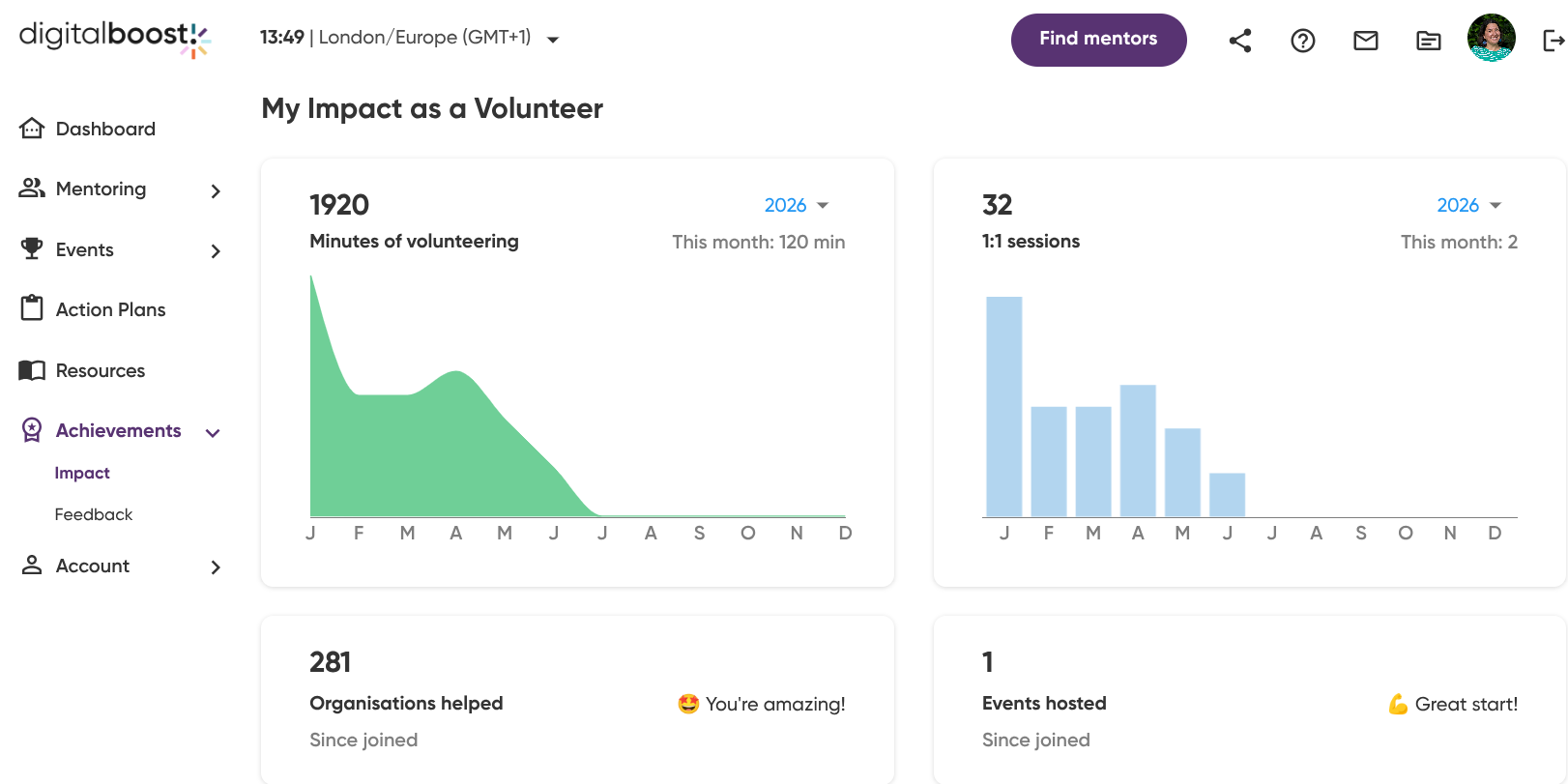This screenshot has height=784, width=1568.
Task: Click the Account person icon
Action: tap(32, 566)
